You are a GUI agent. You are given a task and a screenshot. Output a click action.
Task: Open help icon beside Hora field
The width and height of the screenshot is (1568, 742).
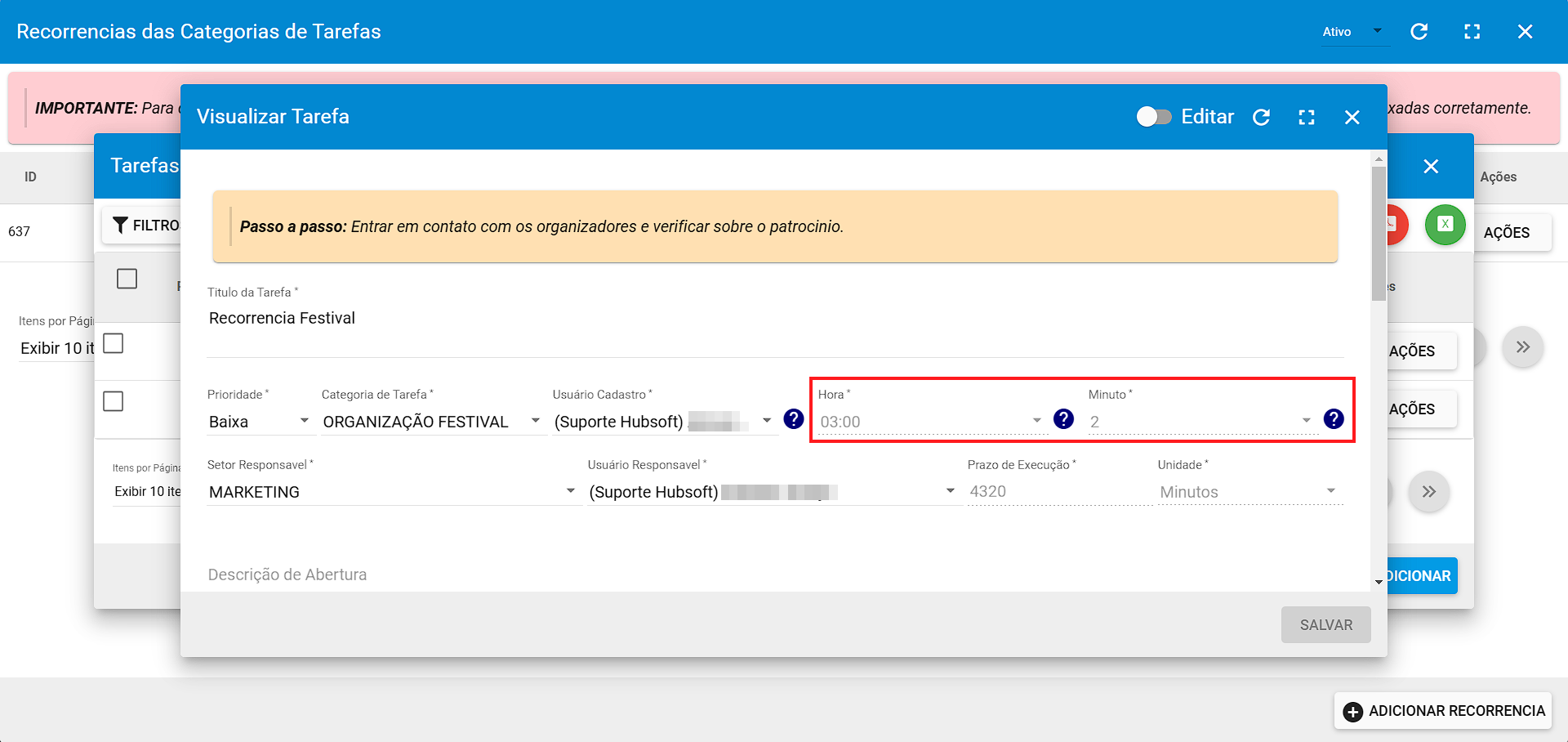1063,419
